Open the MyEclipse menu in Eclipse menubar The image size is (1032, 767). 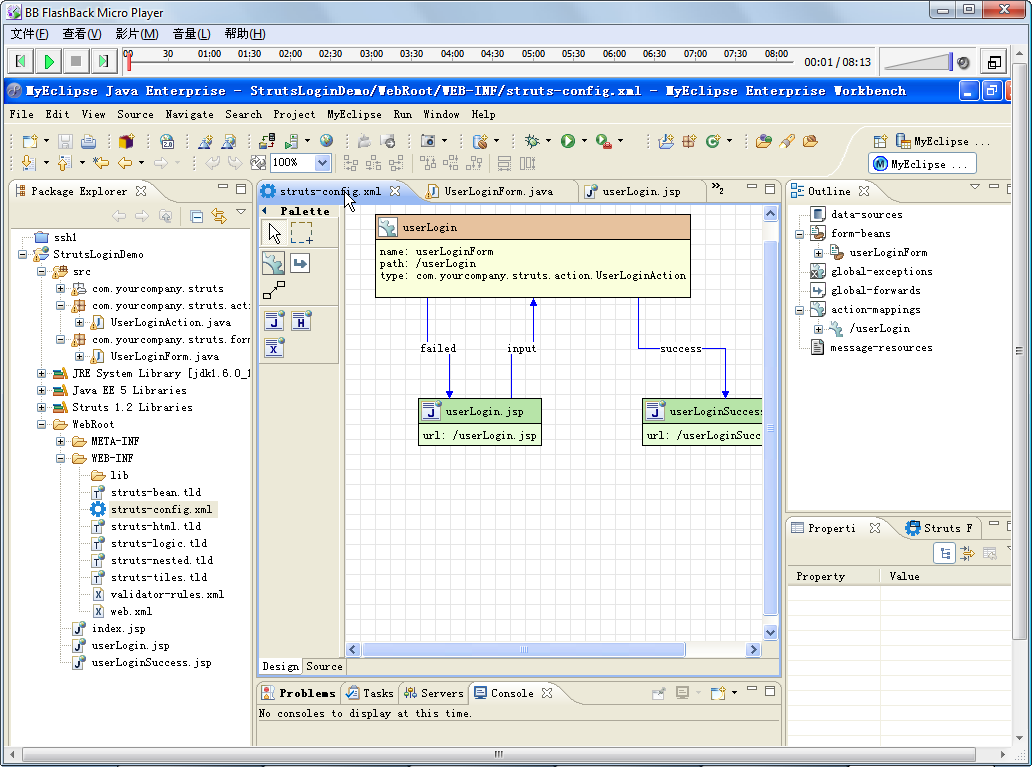(x=354, y=115)
